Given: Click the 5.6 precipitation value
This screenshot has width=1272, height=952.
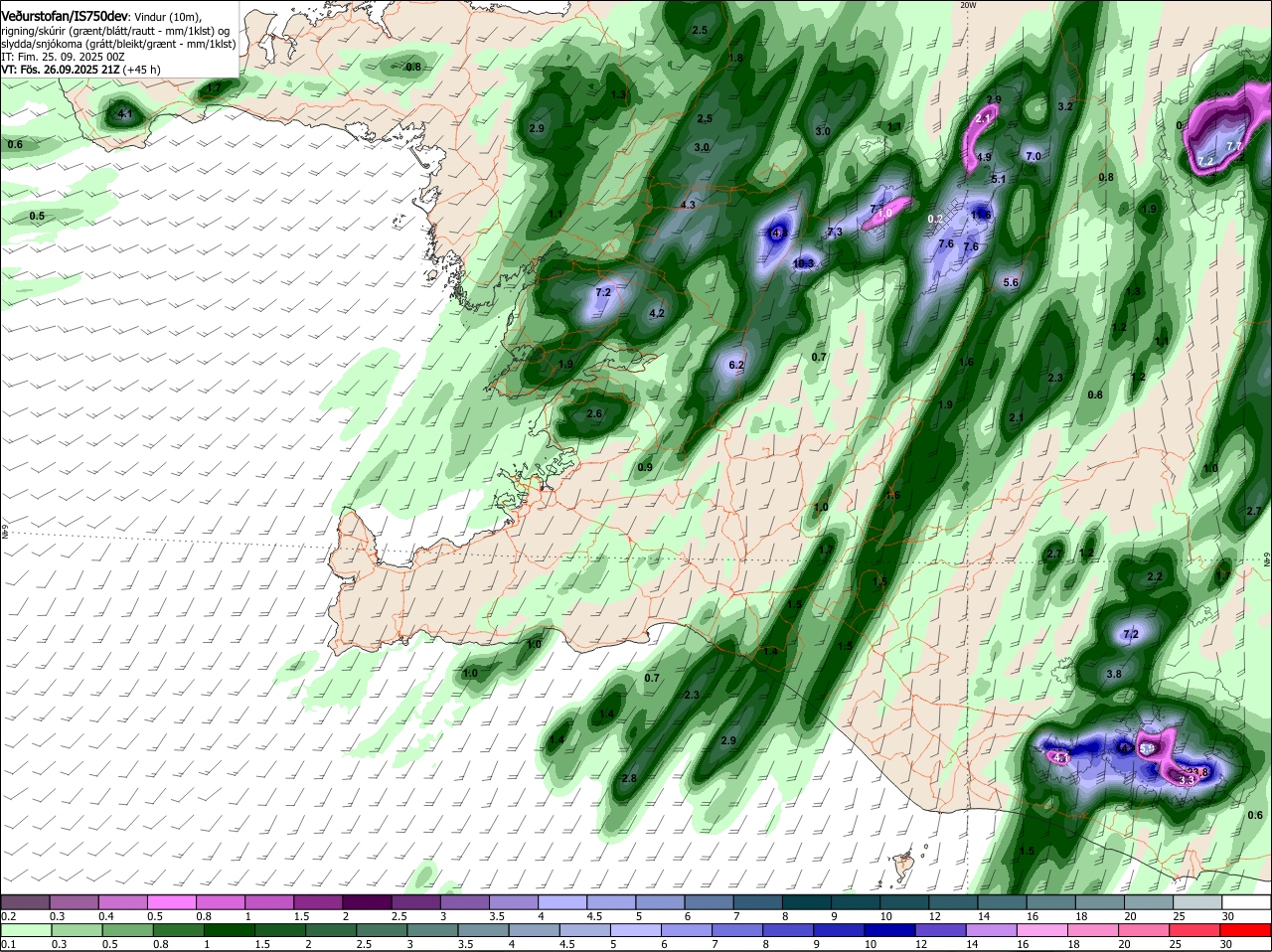Looking at the screenshot, I should [x=1011, y=282].
